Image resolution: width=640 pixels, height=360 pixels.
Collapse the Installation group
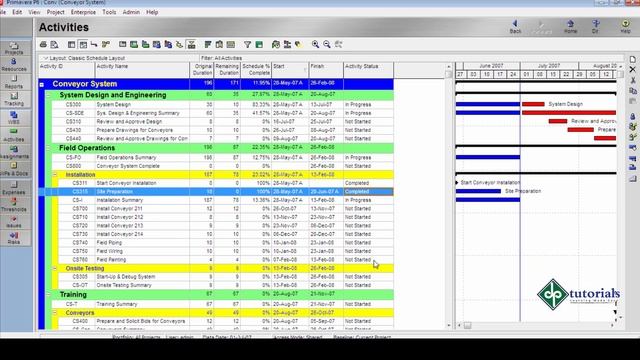point(55,175)
